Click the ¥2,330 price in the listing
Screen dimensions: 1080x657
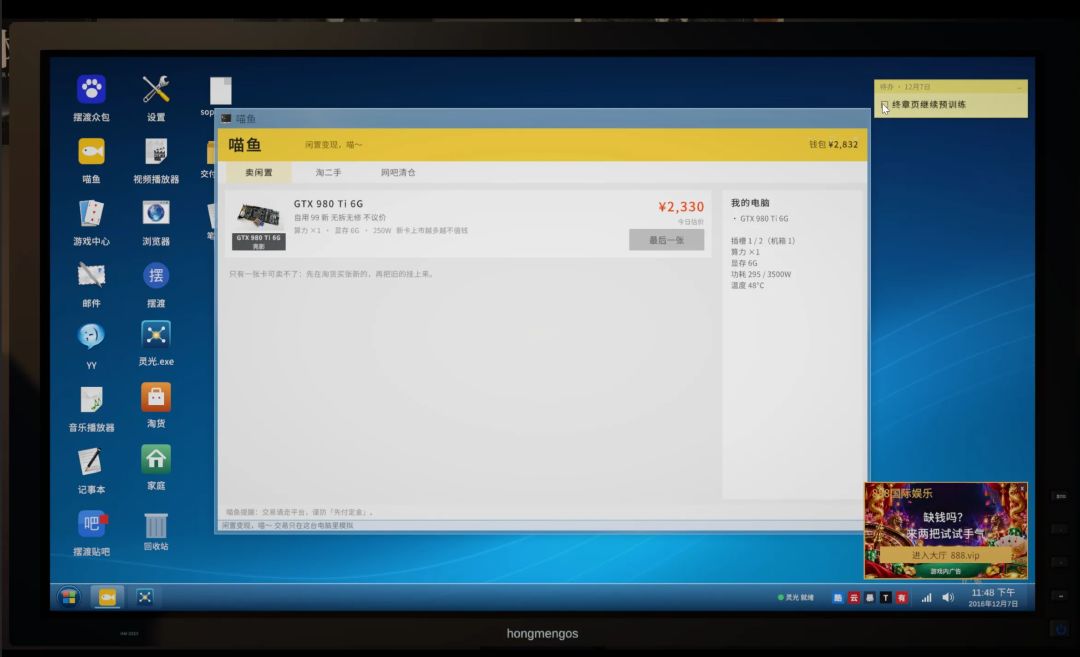pos(681,207)
